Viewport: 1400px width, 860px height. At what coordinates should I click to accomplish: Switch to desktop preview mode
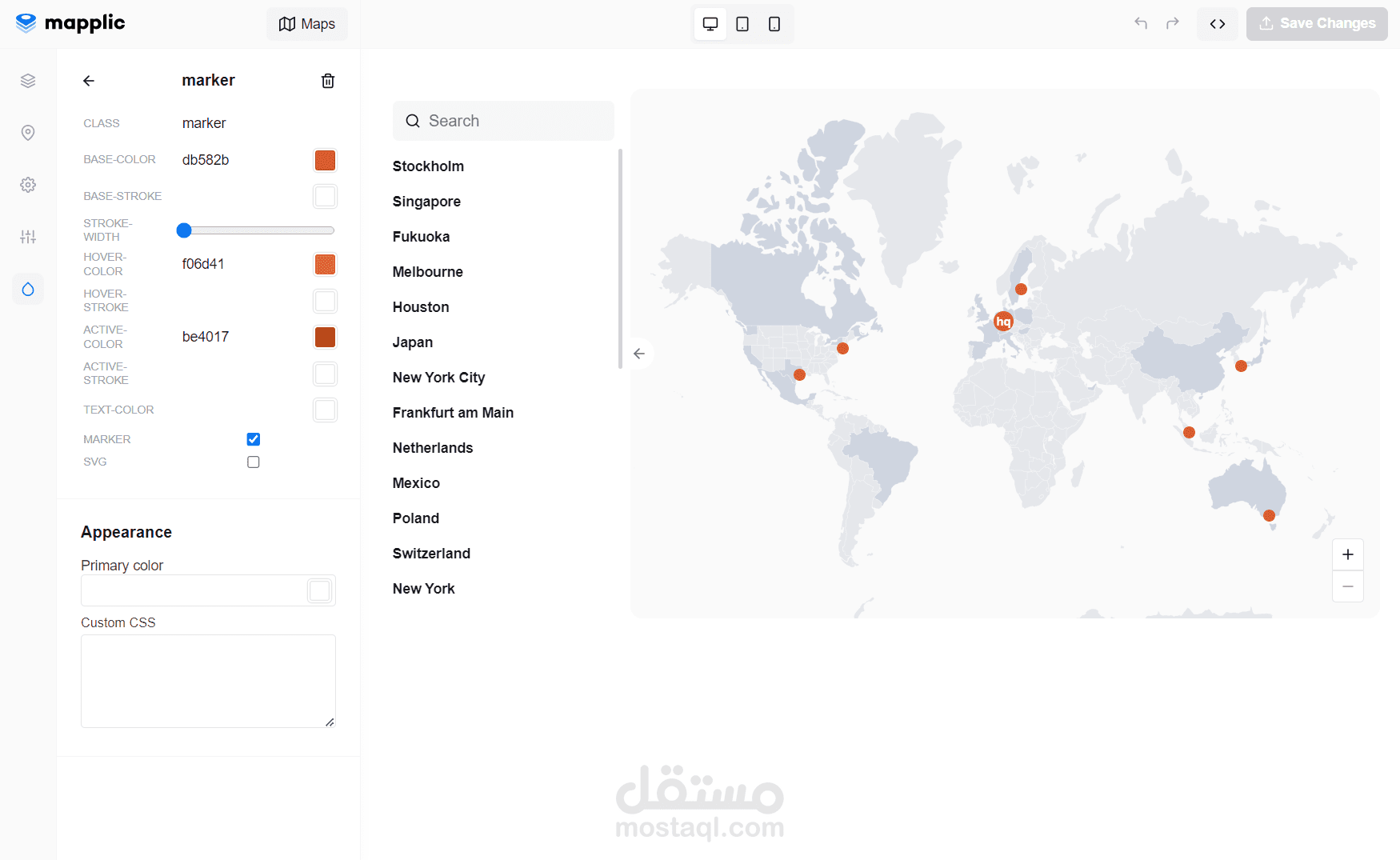710,24
